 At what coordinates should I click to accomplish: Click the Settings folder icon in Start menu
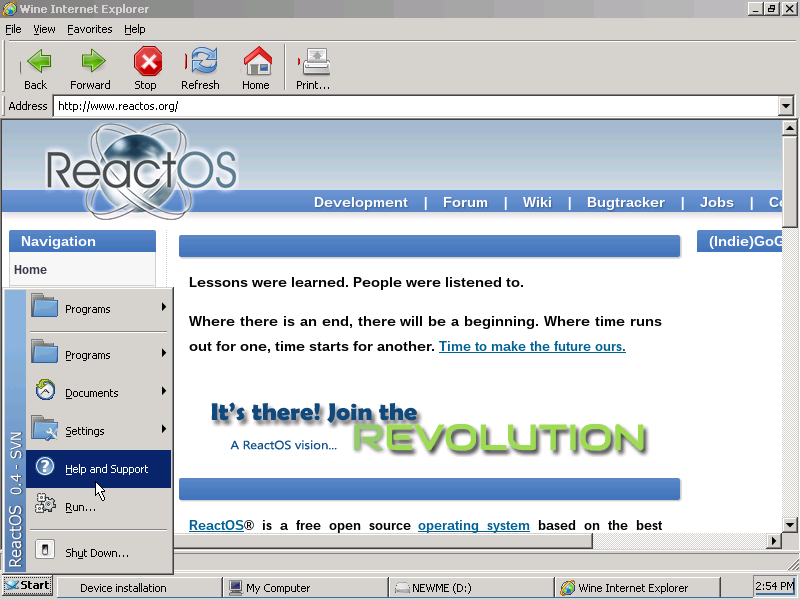[x=44, y=428]
